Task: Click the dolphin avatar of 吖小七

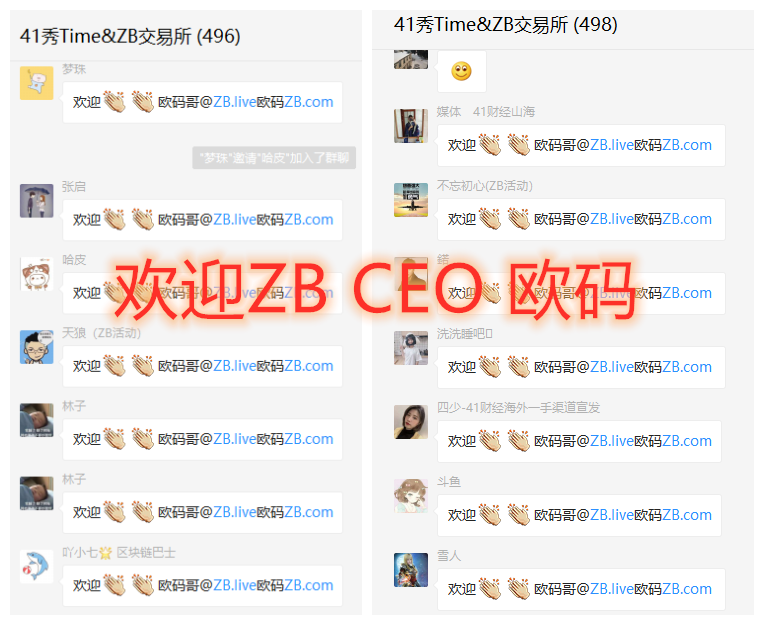Action: [37, 567]
